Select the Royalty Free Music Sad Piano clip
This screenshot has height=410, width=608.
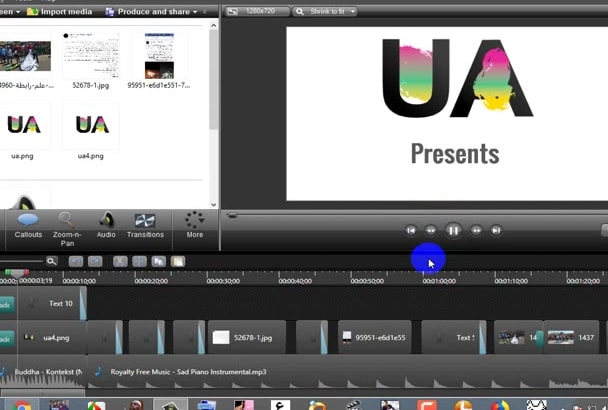347,372
